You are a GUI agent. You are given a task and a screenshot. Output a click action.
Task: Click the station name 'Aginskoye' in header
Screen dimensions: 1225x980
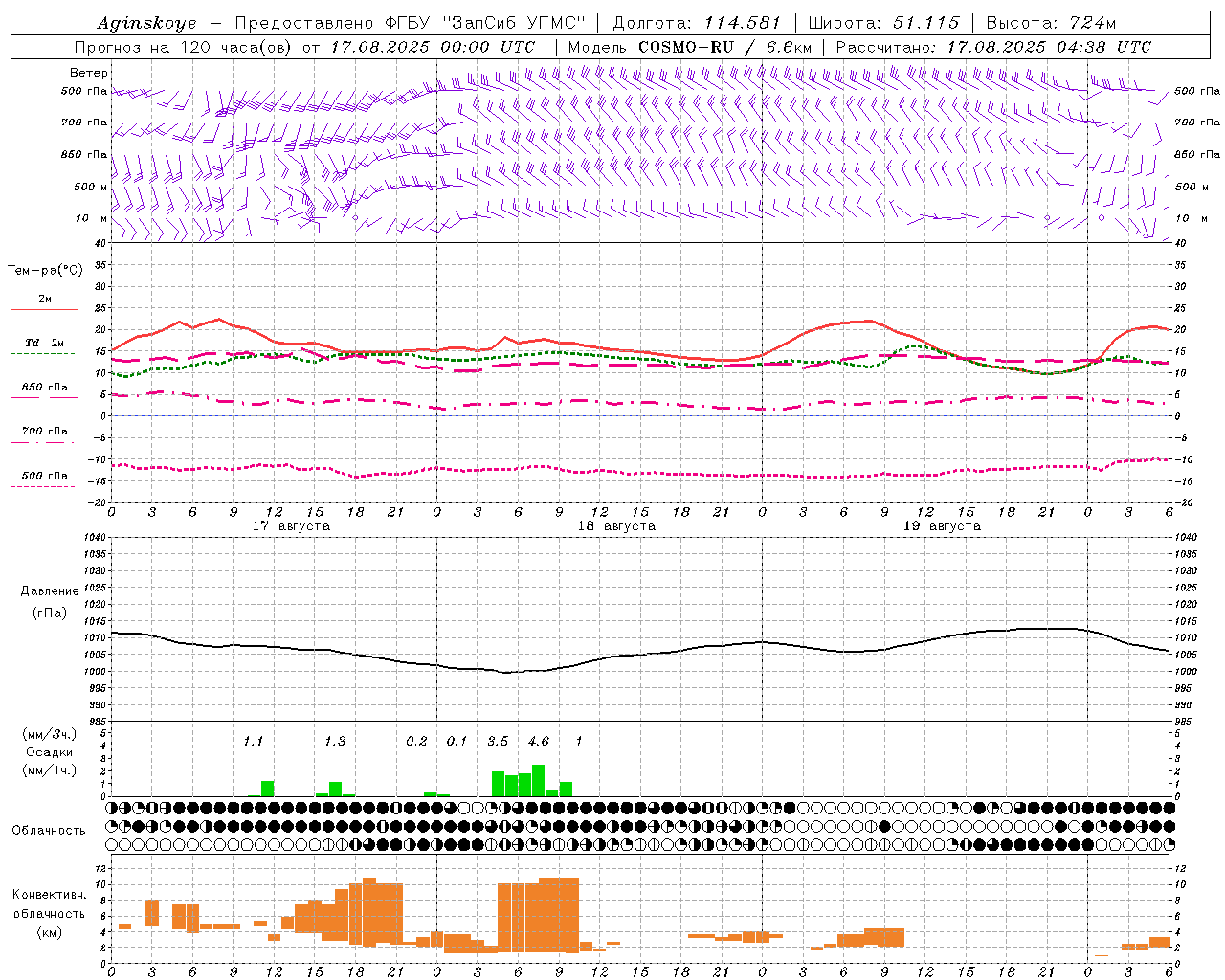[x=146, y=23]
